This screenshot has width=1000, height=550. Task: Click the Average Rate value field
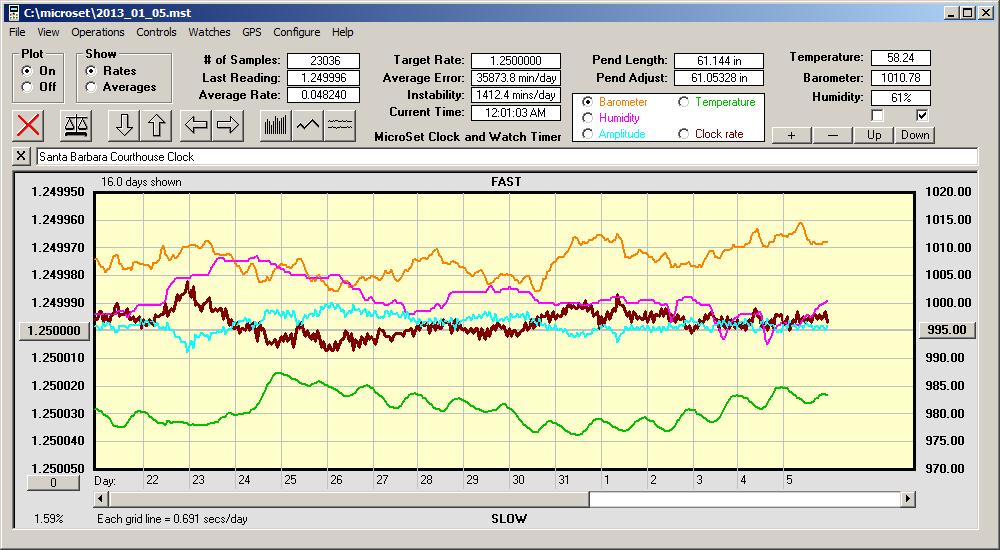[323, 95]
